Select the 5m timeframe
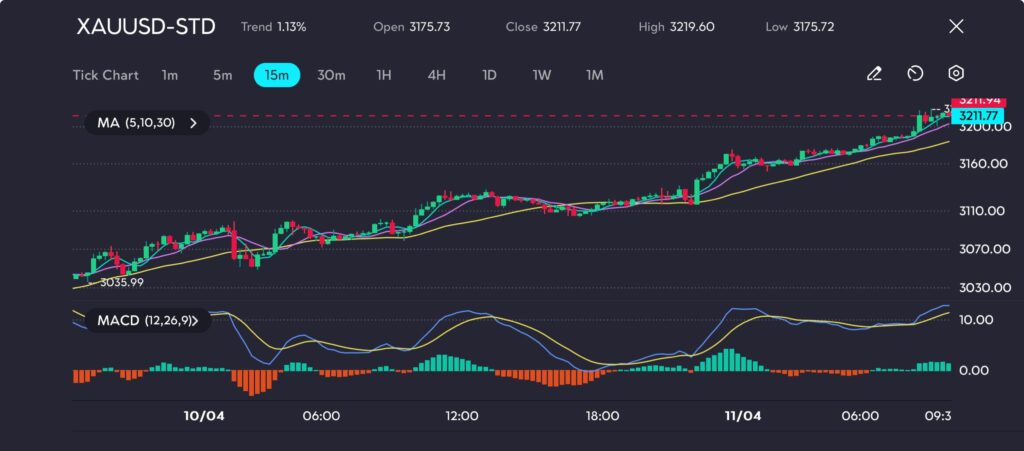The image size is (1024, 451). [x=222, y=75]
